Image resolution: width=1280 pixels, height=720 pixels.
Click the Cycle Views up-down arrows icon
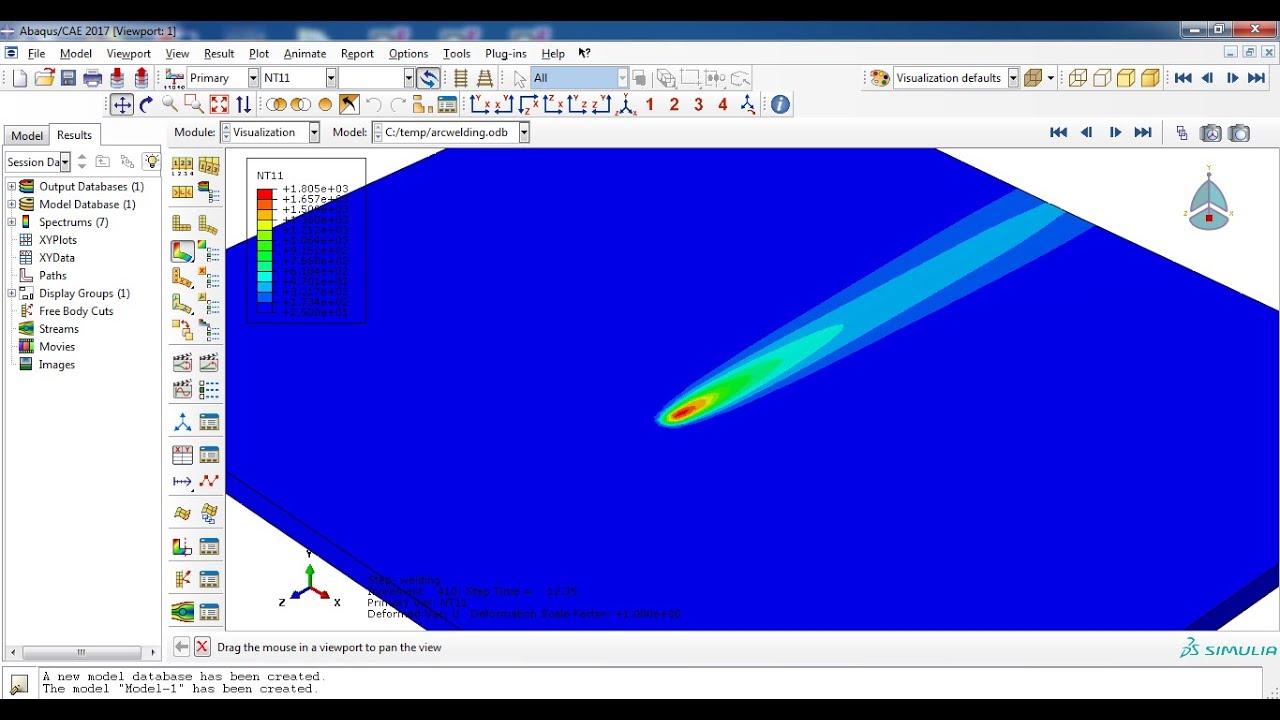point(243,104)
